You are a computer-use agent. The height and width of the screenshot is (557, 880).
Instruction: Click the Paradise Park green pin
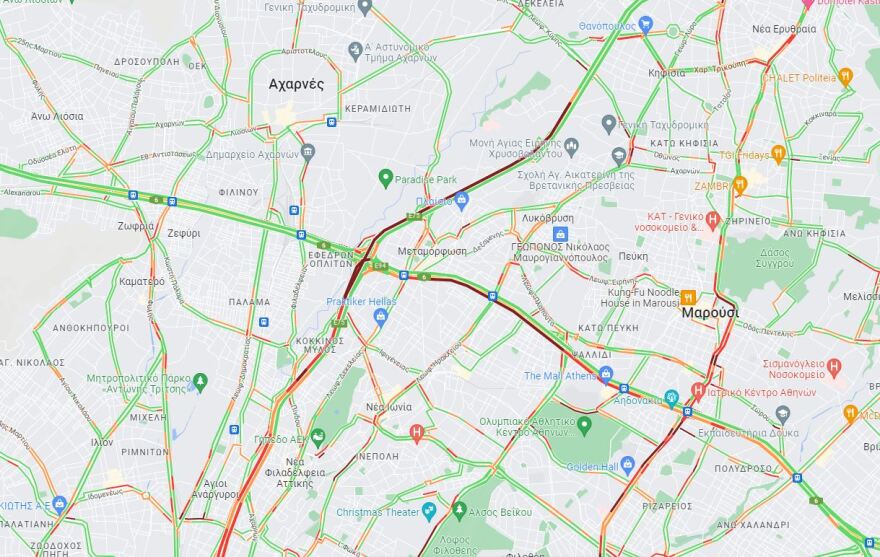coord(385,179)
